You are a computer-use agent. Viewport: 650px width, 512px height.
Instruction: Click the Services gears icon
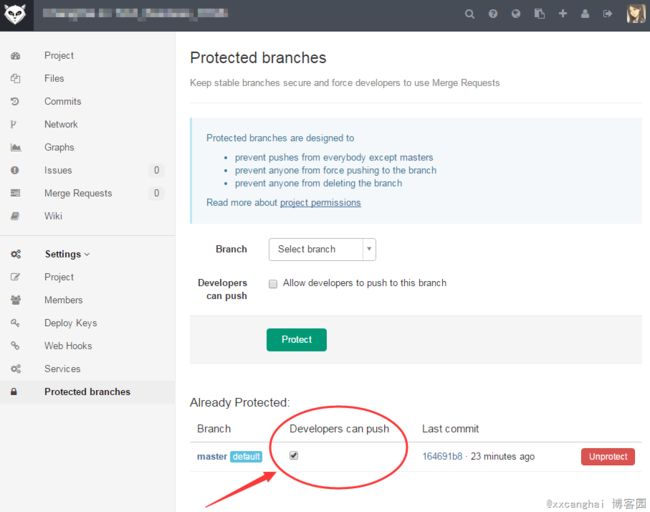[x=16, y=369]
